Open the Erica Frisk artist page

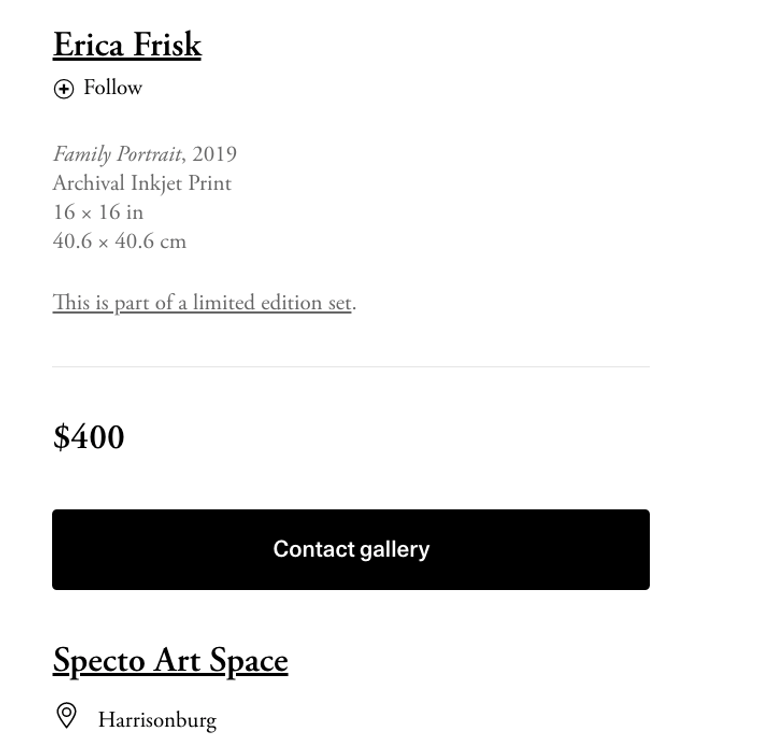click(x=127, y=45)
